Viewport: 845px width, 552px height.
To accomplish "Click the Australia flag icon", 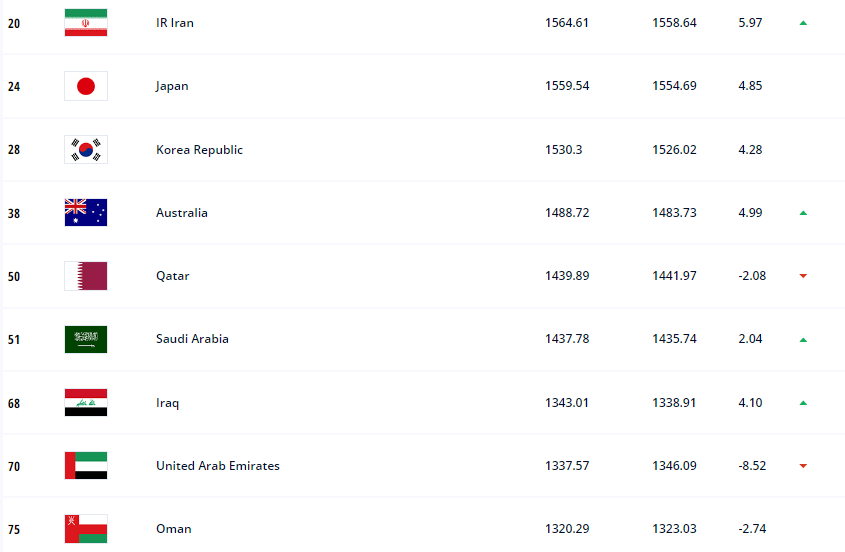I will 85,213.
